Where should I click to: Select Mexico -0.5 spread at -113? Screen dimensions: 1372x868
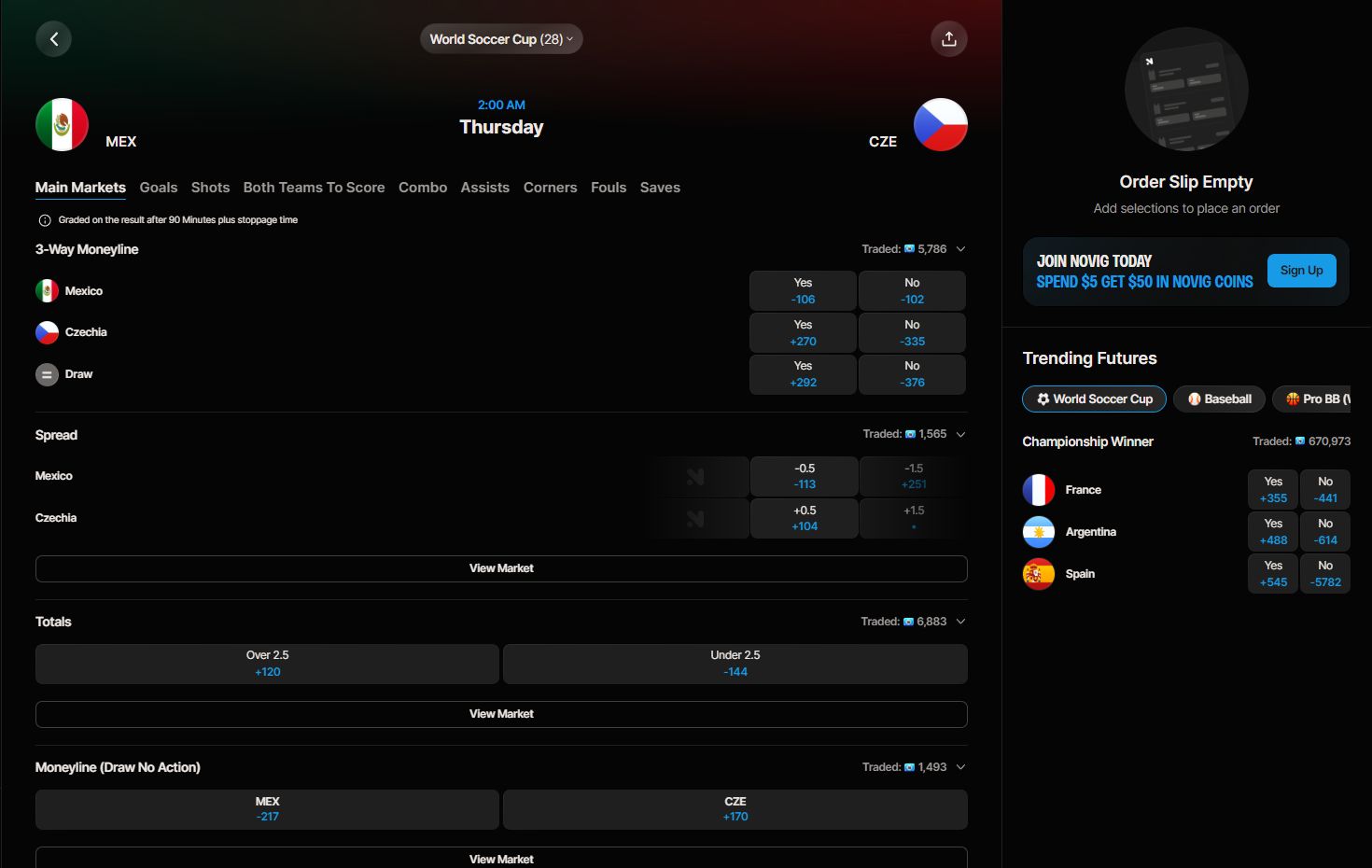(x=805, y=476)
